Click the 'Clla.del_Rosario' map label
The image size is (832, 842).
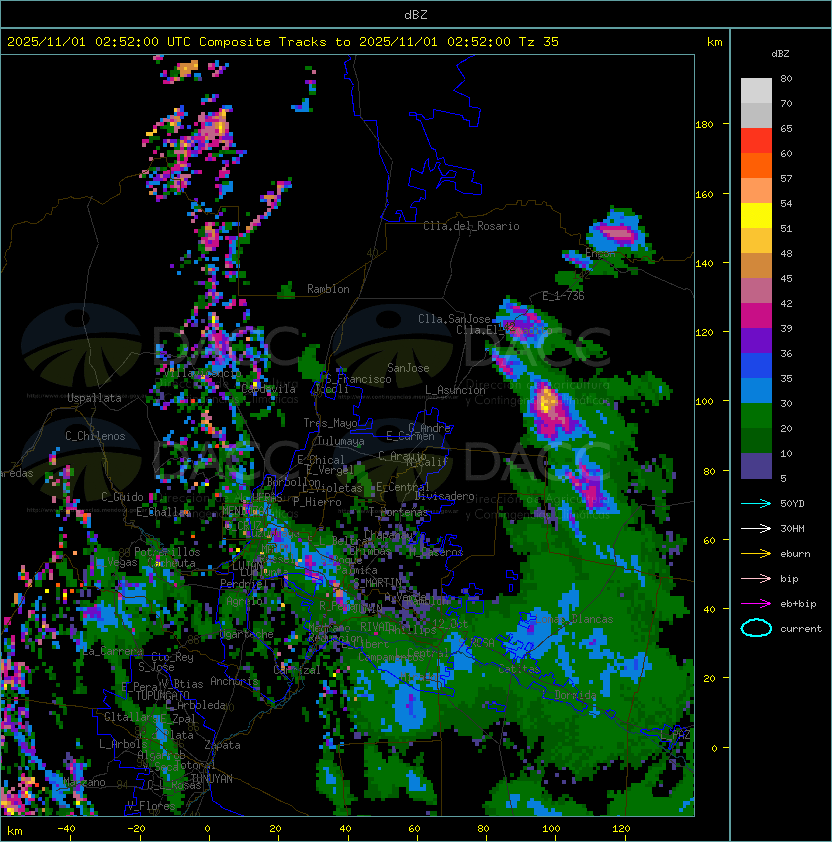(x=471, y=226)
